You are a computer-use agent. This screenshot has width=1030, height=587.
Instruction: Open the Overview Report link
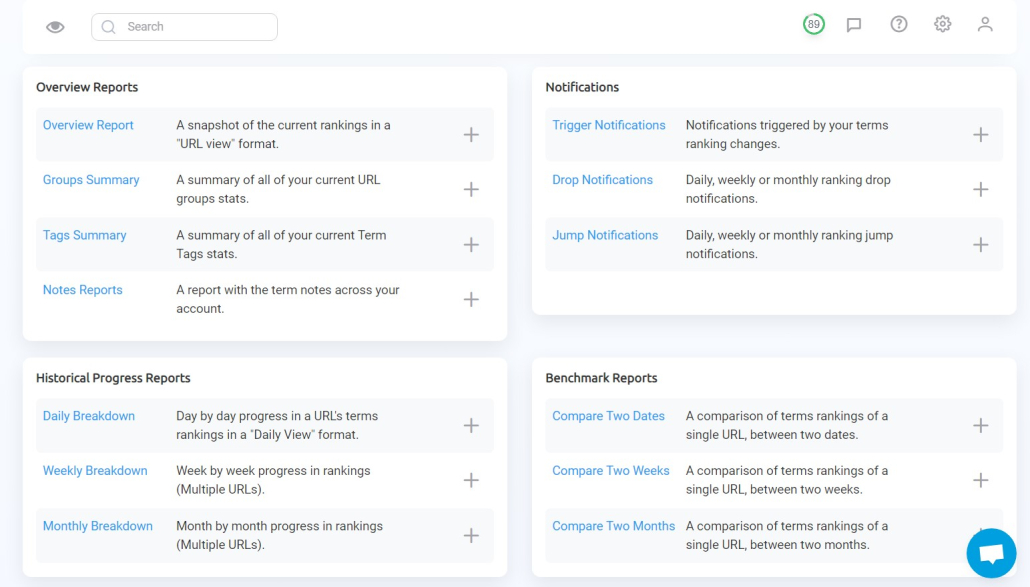(88, 125)
